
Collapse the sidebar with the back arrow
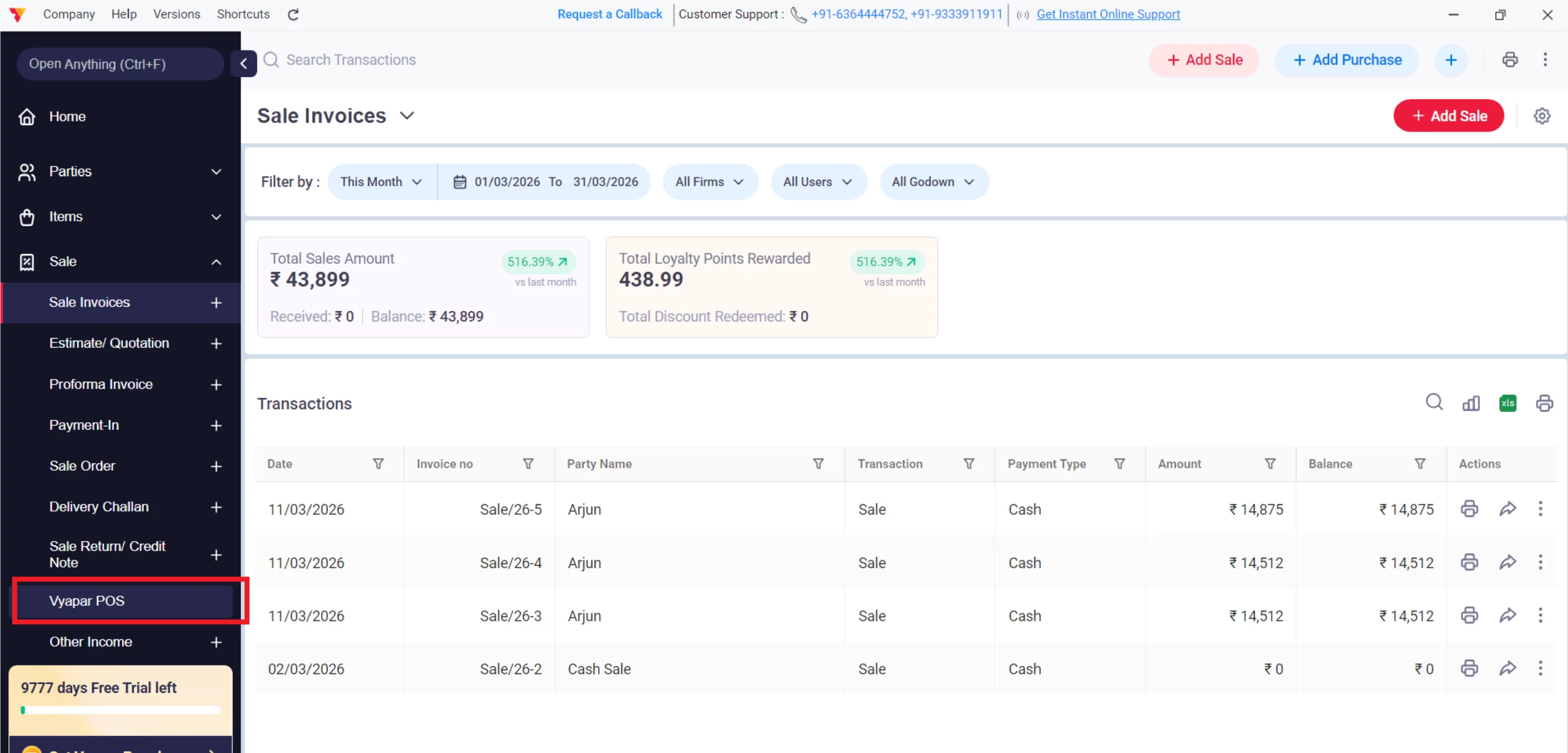coord(244,64)
